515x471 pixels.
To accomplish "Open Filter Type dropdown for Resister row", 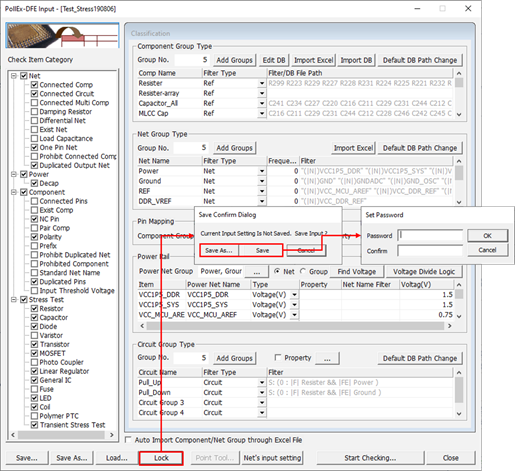I will (262, 83).
